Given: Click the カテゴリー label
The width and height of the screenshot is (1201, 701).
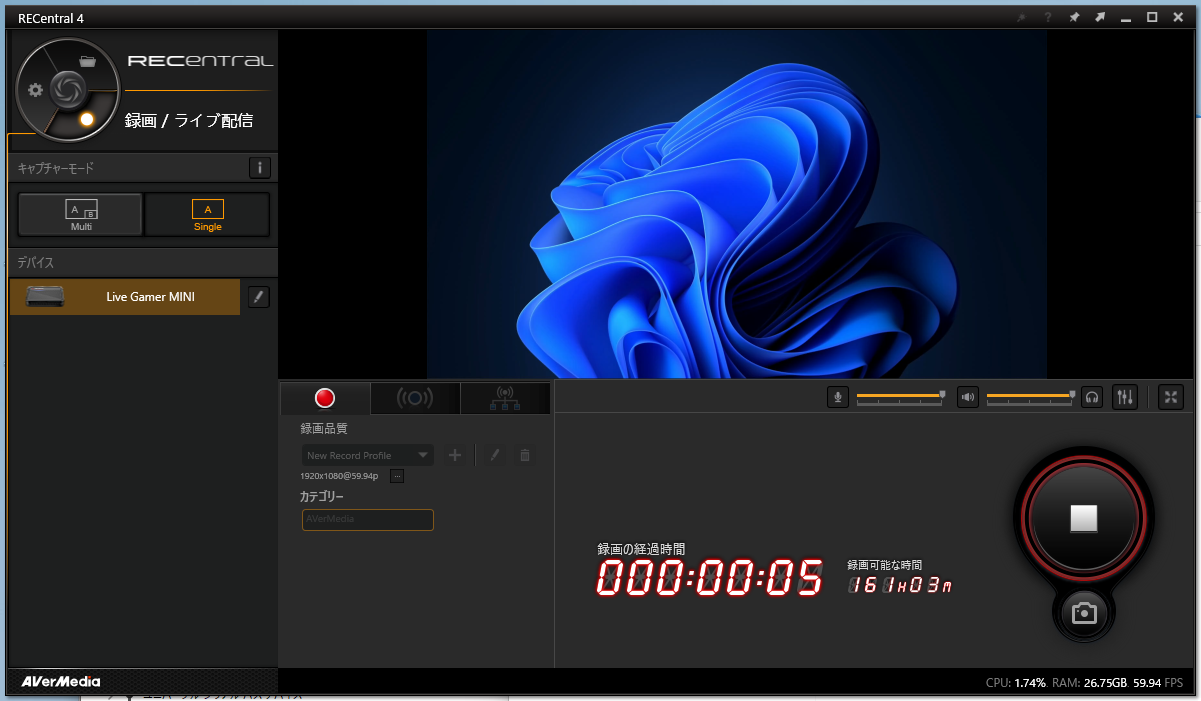Looking at the screenshot, I should tap(322, 496).
